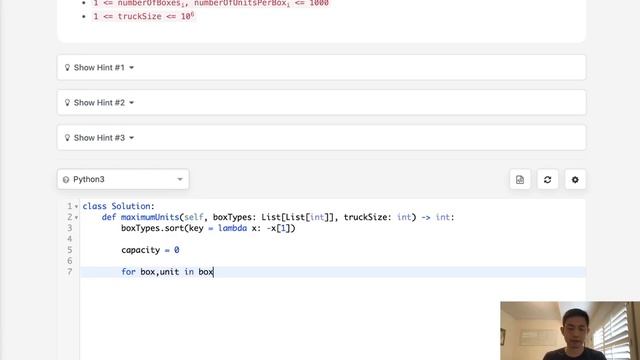Open editor settings gear icon
The width and height of the screenshot is (640, 360).
tap(575, 180)
